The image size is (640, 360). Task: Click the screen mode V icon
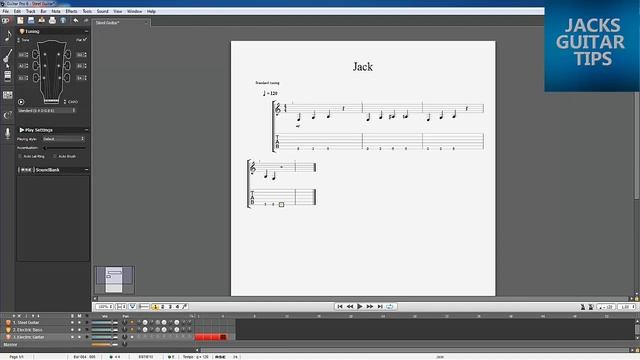[x=132, y=307]
